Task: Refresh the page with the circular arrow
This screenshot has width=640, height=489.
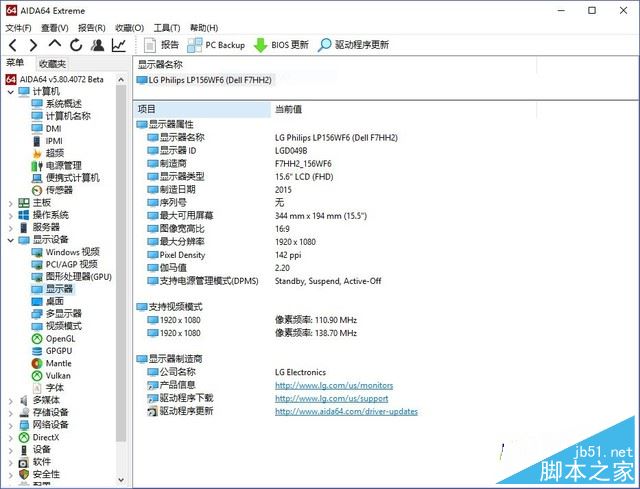Action: click(76, 45)
